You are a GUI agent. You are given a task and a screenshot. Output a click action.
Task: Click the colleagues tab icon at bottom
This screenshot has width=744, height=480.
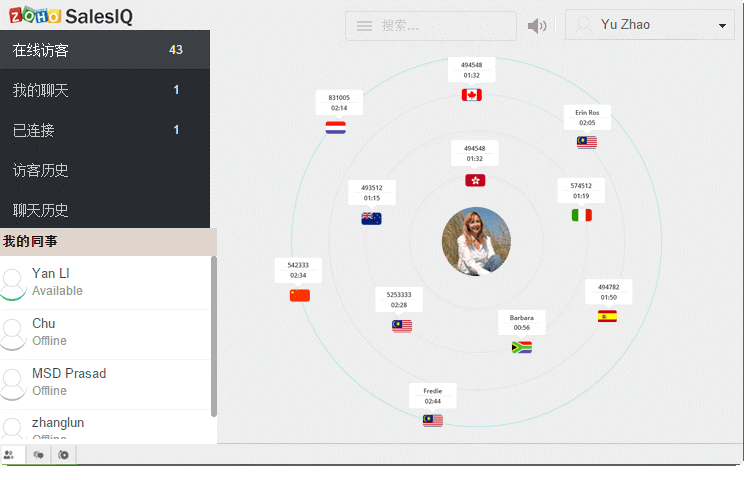10,455
